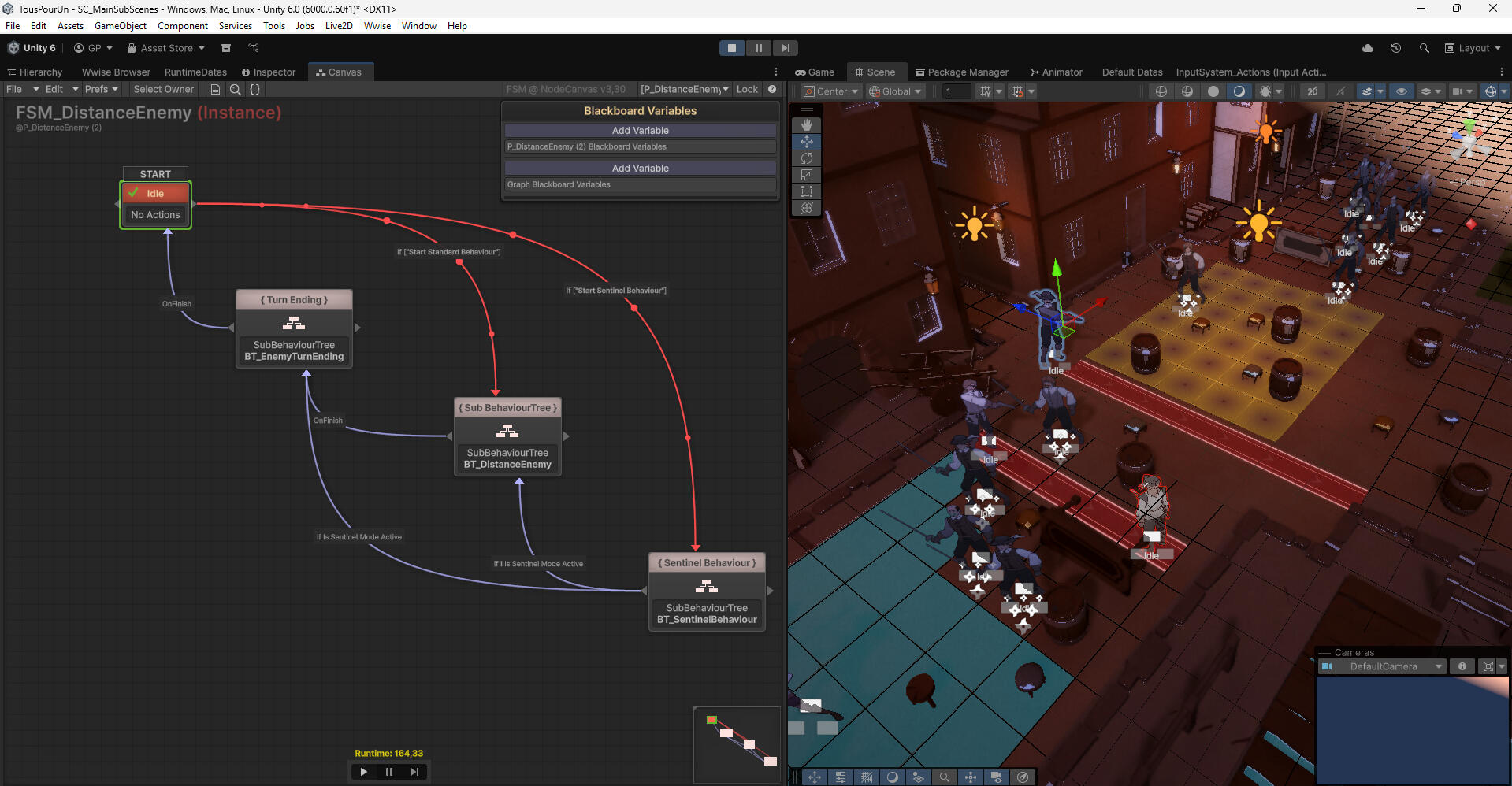Select the Rect tool in Scene toolbar
Image resolution: width=1512 pixels, height=786 pixels.
click(x=806, y=191)
